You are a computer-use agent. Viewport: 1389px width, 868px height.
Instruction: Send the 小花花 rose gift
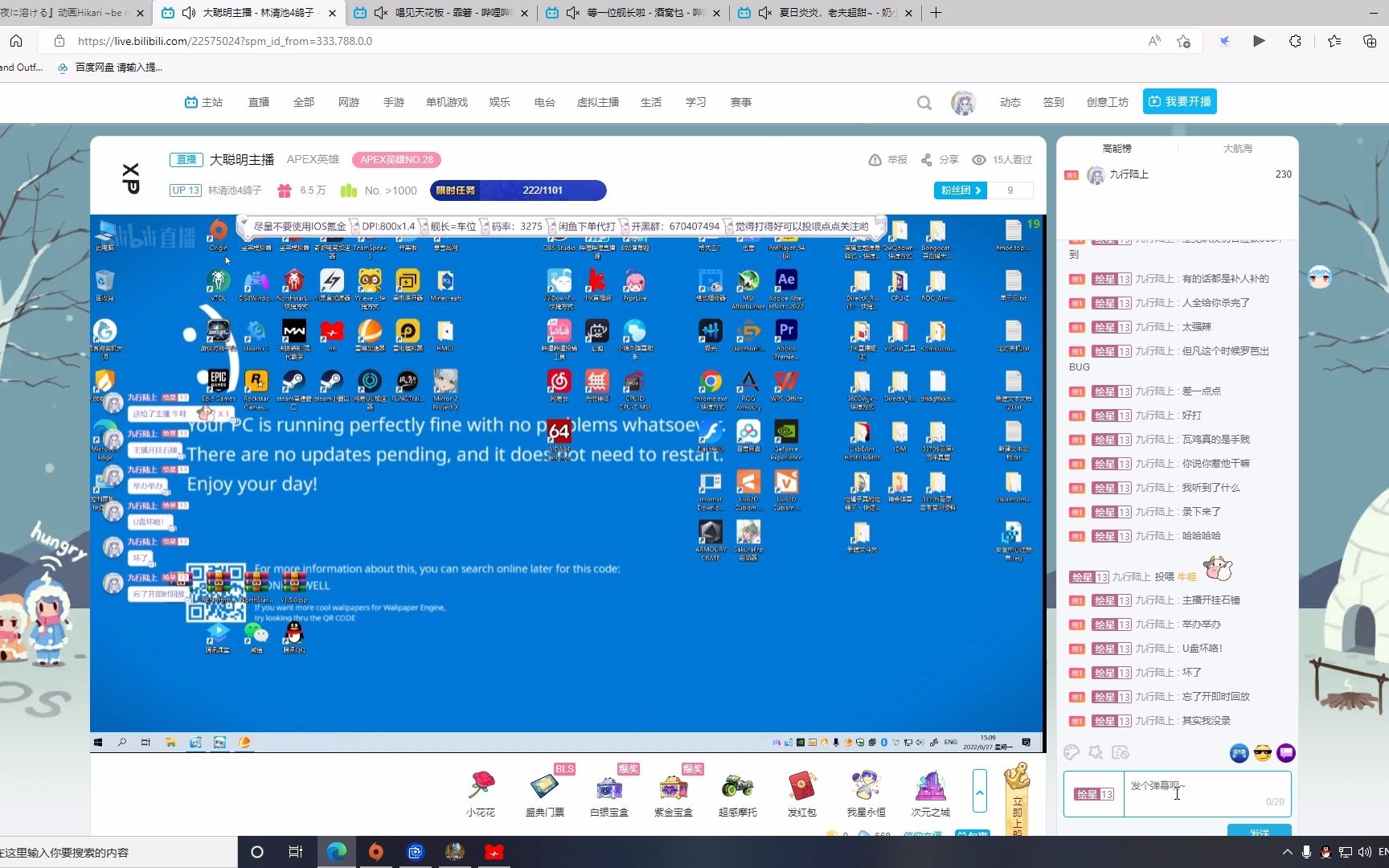pos(481,786)
